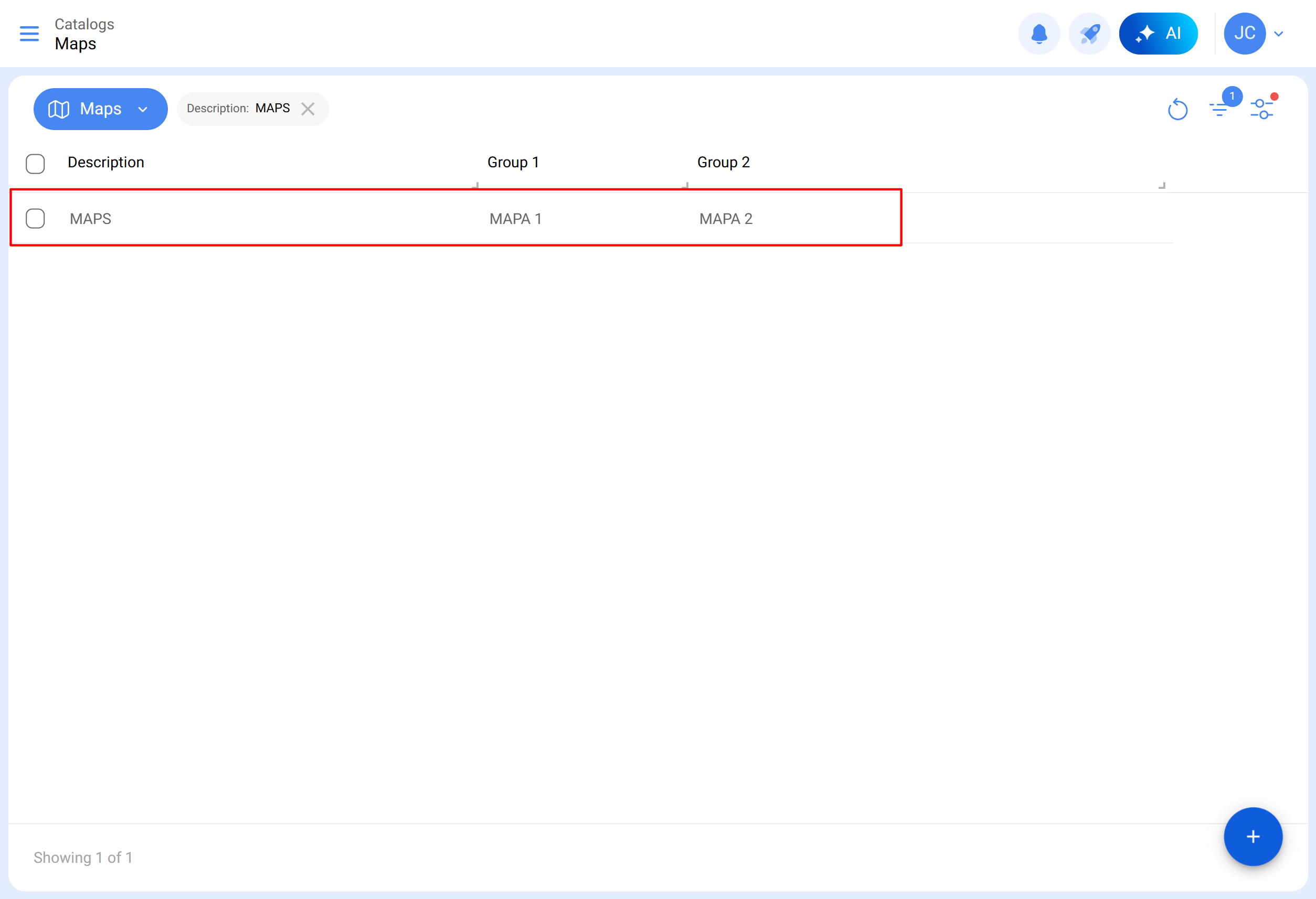This screenshot has height=899, width=1316.
Task: Open notifications bell
Action: [x=1038, y=34]
